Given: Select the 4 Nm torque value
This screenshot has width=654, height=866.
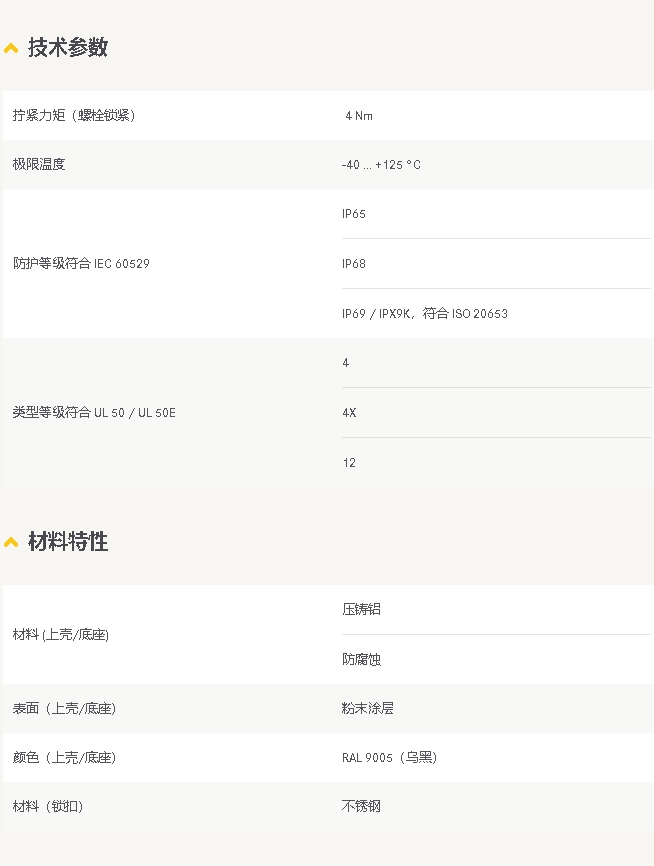Looking at the screenshot, I should coord(359,116).
